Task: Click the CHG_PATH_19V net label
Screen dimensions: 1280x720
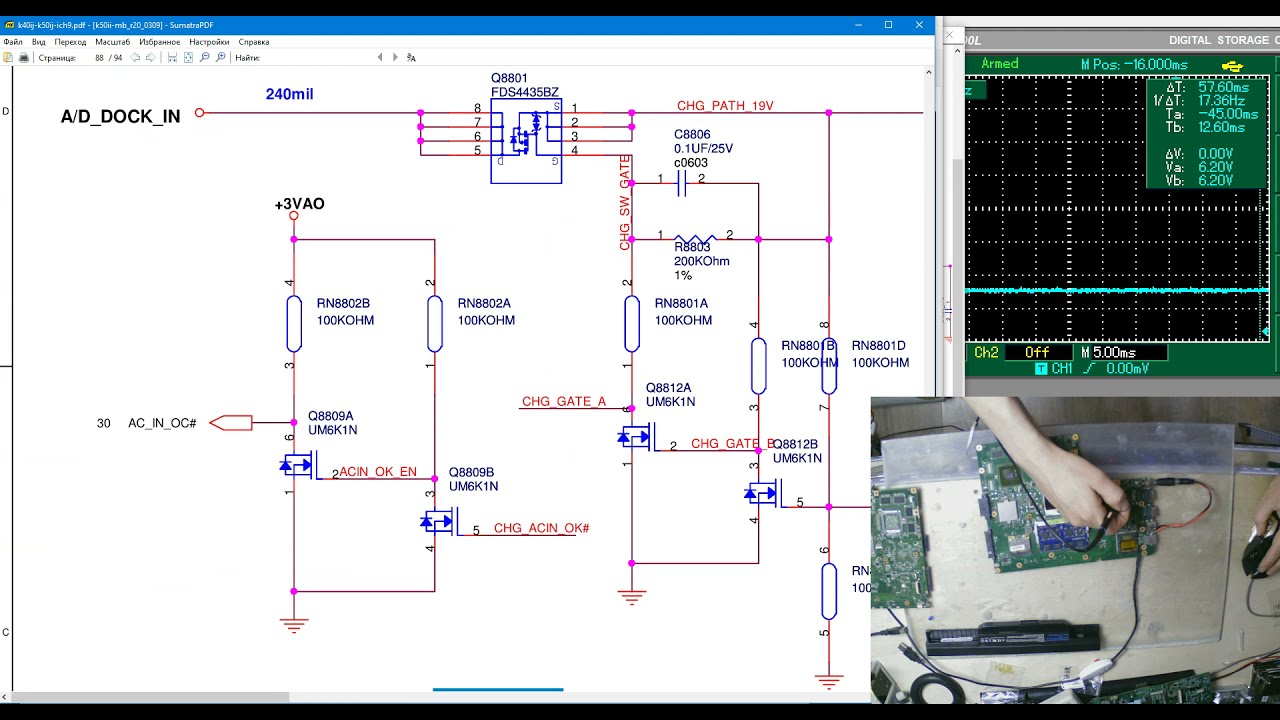Action: tap(725, 106)
